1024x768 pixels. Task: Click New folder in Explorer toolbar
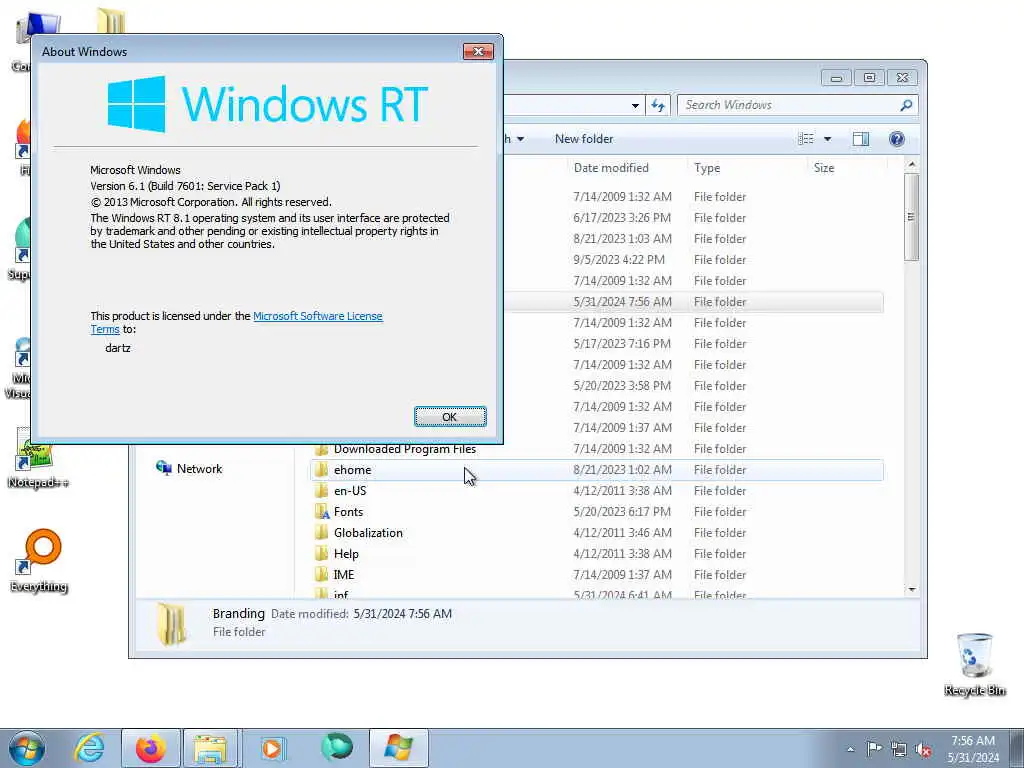[584, 138]
